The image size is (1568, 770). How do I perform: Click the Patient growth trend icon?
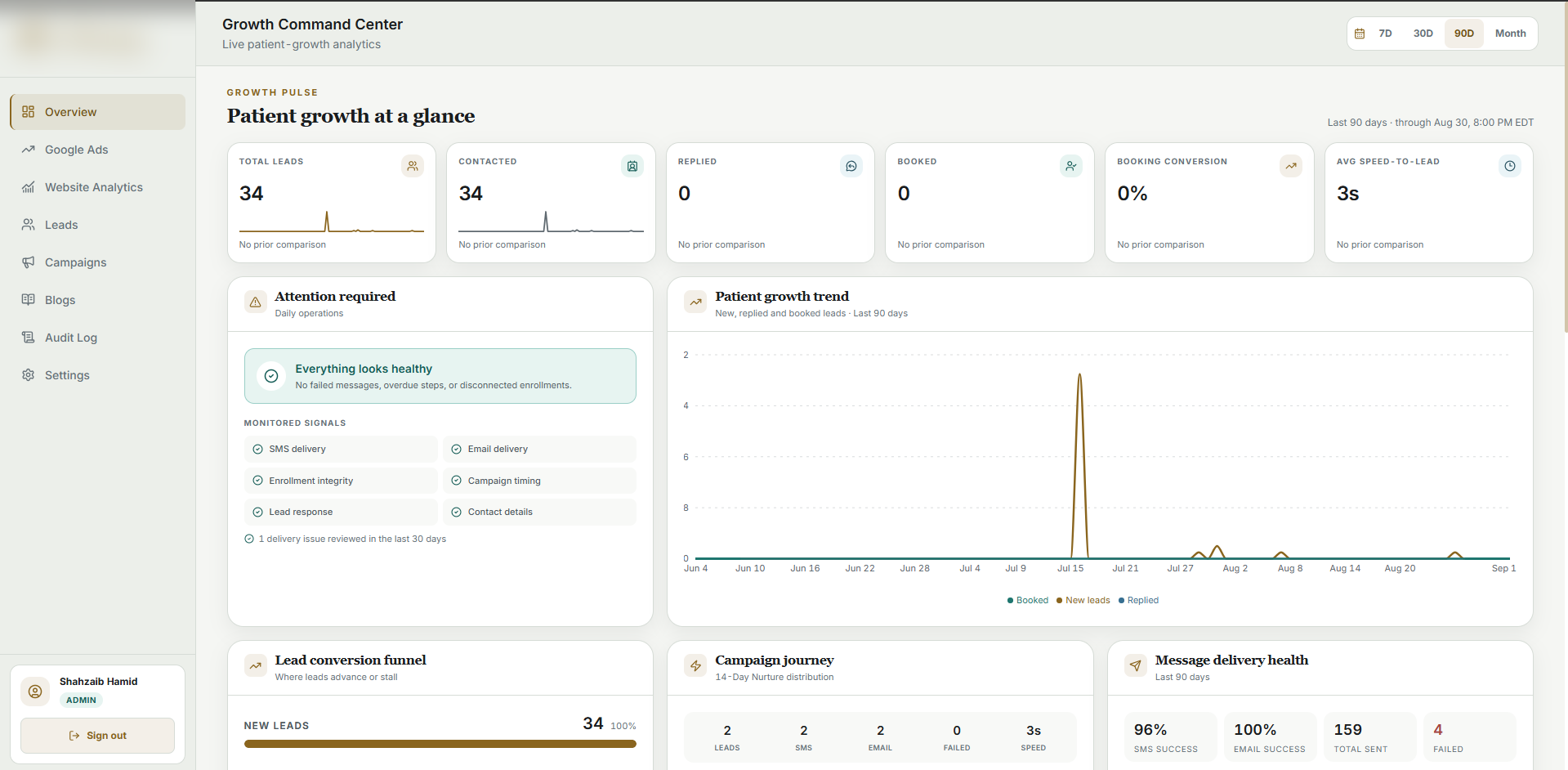coord(695,302)
